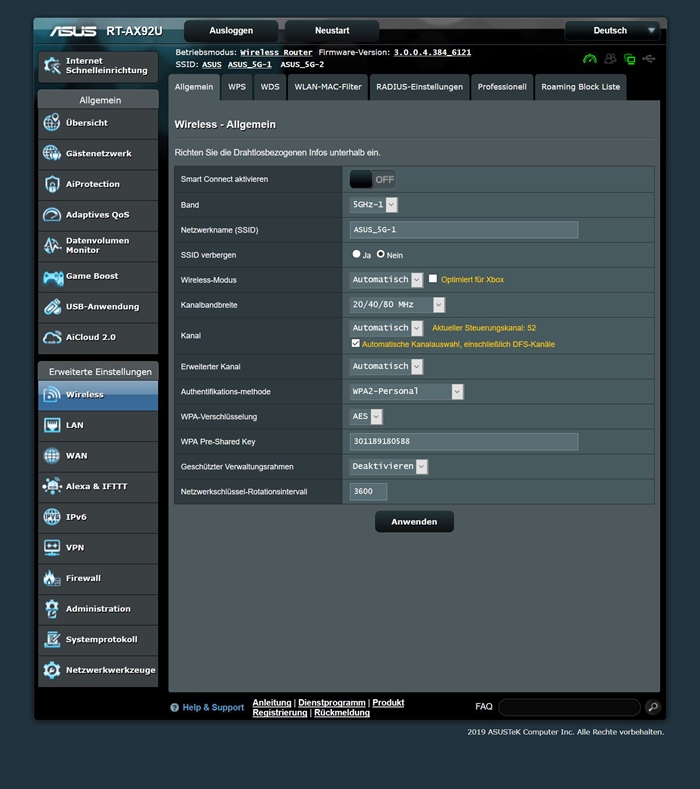The height and width of the screenshot is (789, 700).
Task: Select the Allgemein tab
Action: [x=194, y=87]
